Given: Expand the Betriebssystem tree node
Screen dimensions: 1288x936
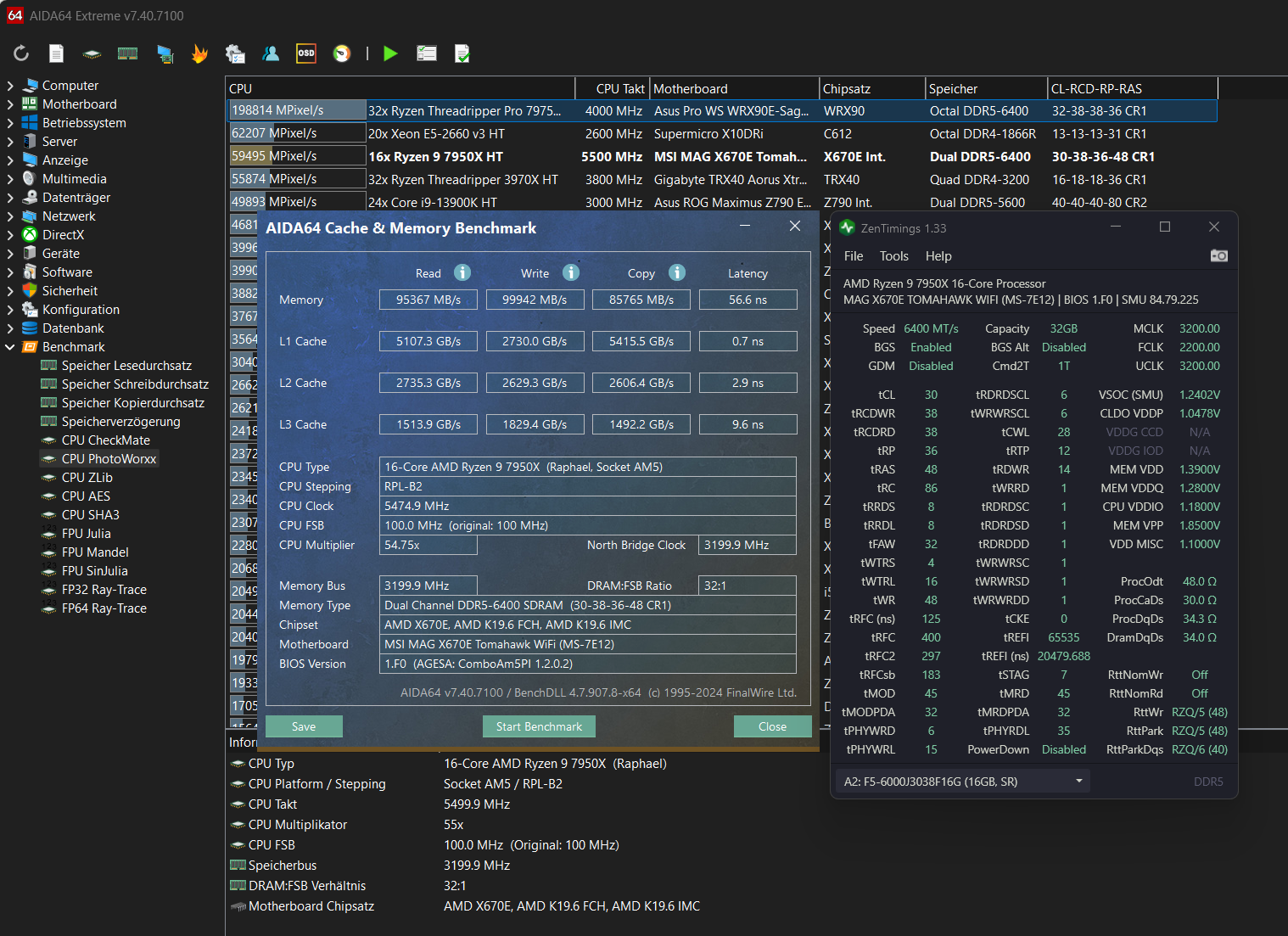Looking at the screenshot, I should (x=10, y=123).
